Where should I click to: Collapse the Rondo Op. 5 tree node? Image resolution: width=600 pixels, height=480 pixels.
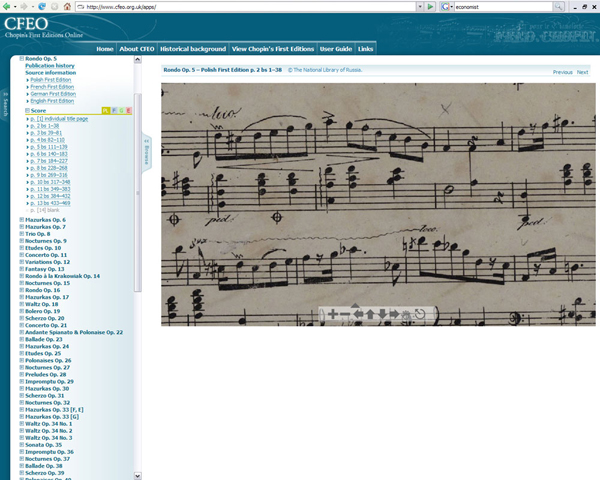click(x=22, y=59)
